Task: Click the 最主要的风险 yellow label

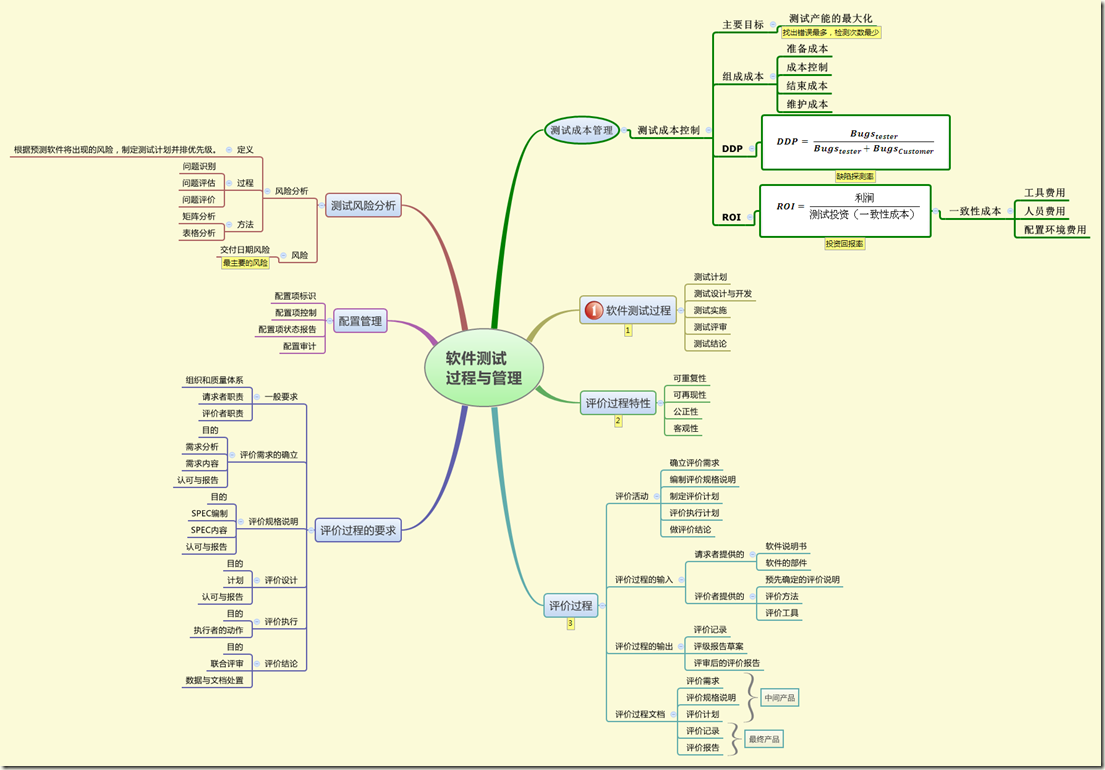Action: coord(245,263)
